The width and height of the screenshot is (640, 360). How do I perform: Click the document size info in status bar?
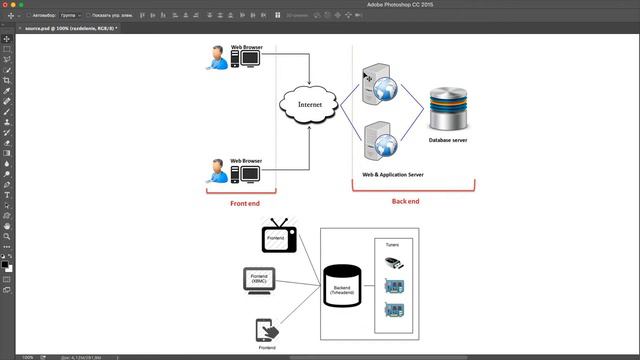(x=81, y=358)
